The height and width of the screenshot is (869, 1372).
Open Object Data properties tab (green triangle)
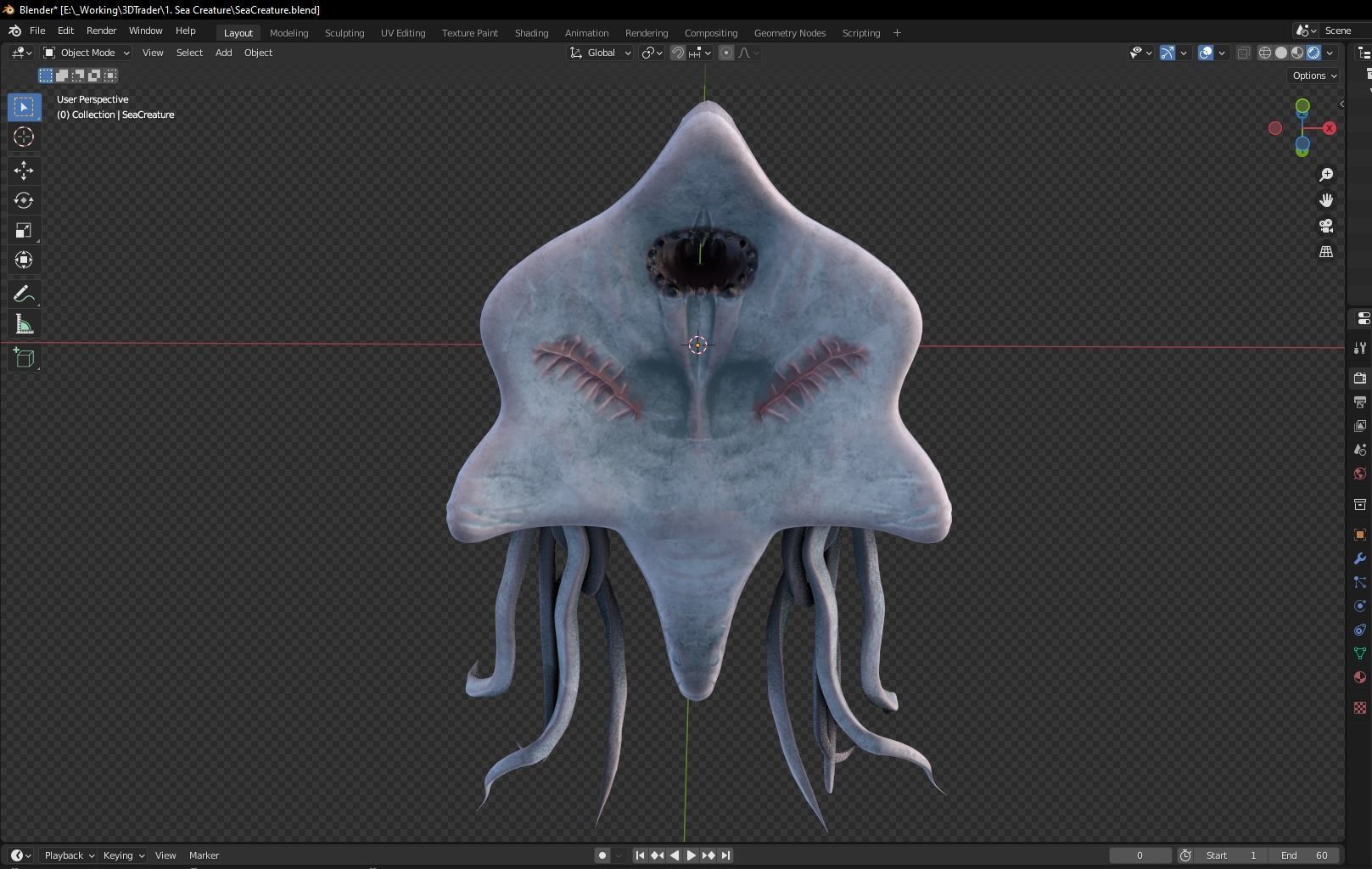point(1360,653)
